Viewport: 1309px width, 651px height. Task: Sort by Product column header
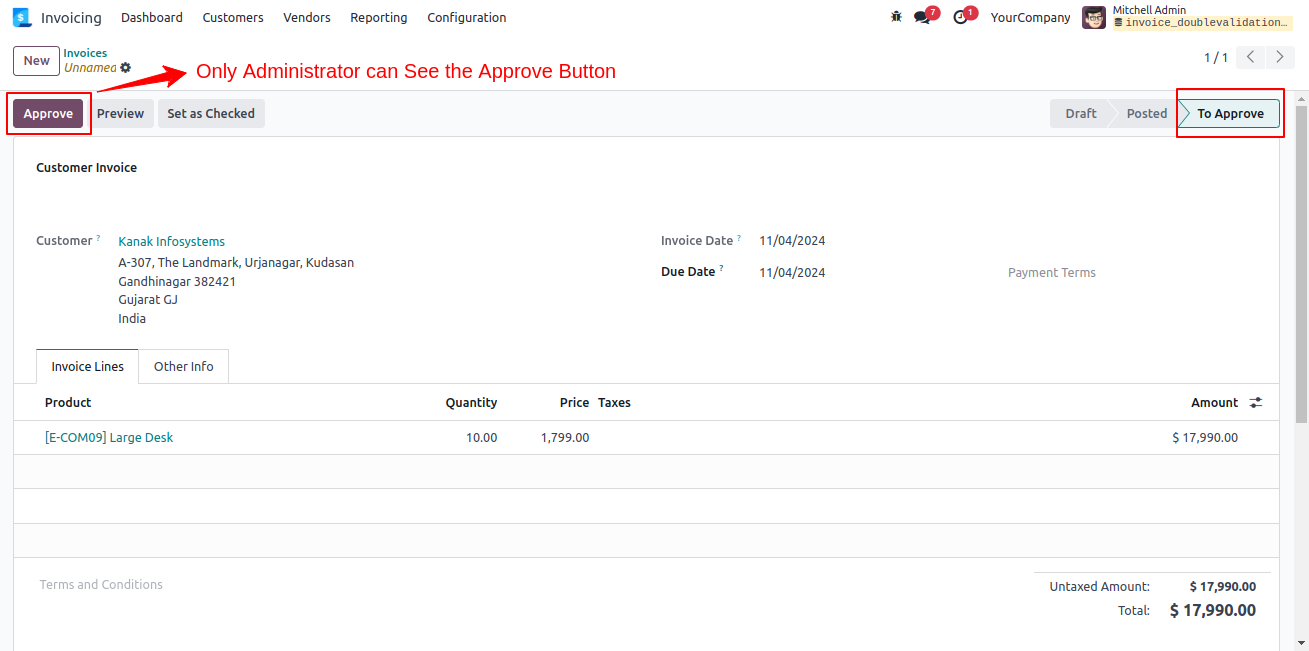point(68,402)
